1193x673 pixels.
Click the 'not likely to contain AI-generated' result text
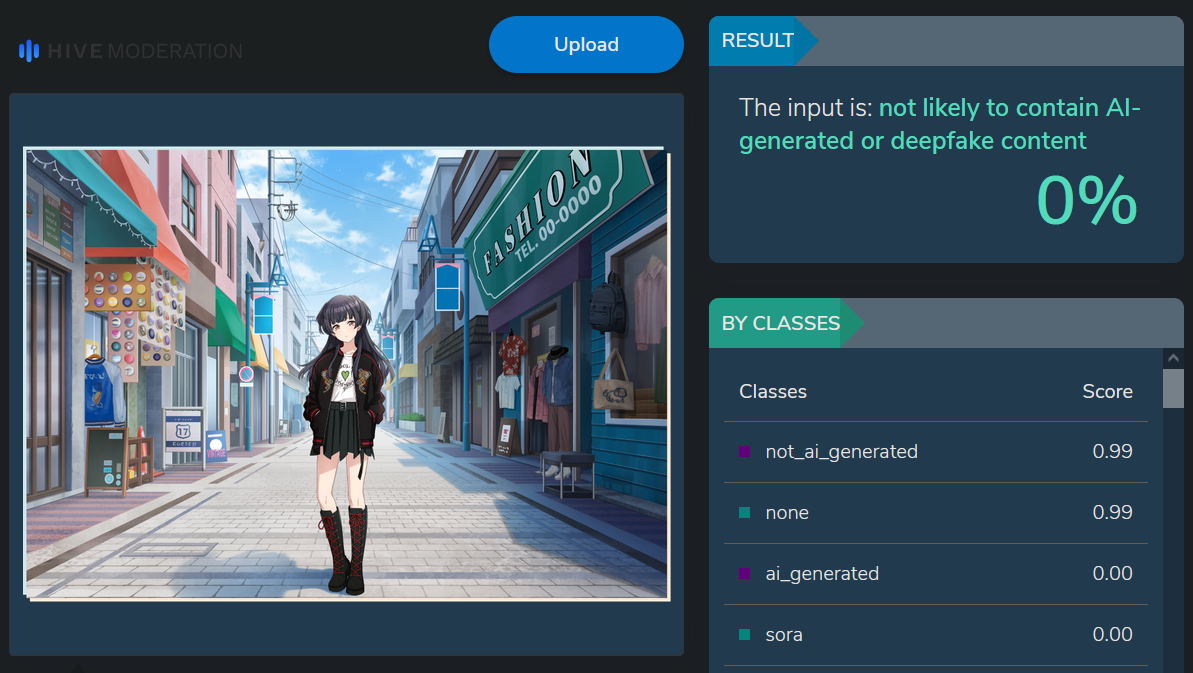[x=940, y=124]
